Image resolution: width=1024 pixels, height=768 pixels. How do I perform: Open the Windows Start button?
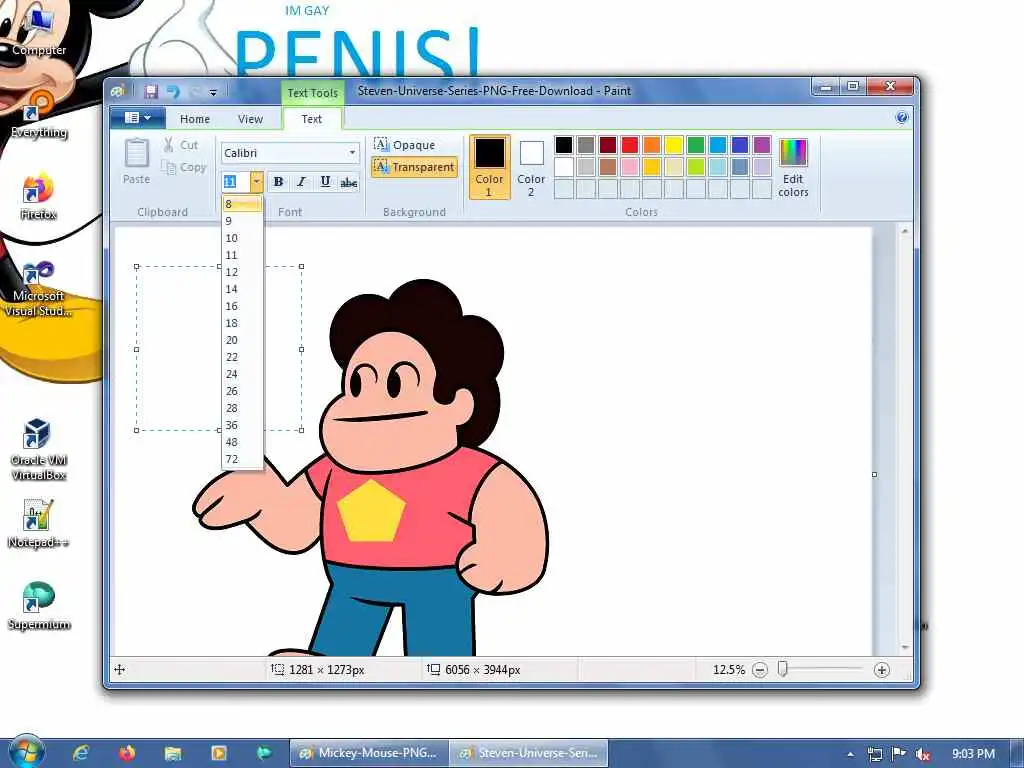pyautogui.click(x=25, y=752)
